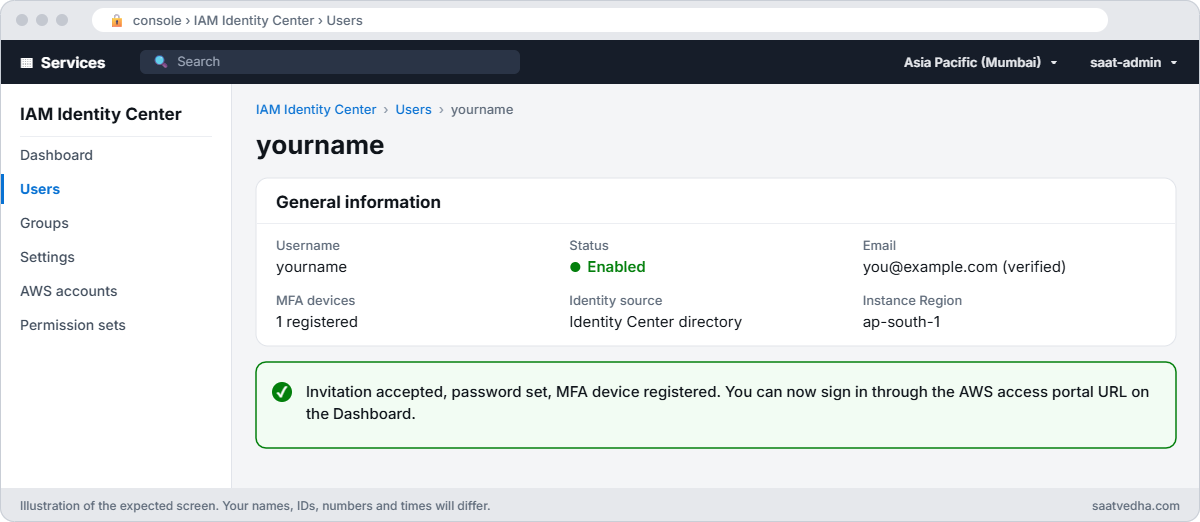Click the yourname page title
Screen dimensions: 1200x522
[320, 145]
